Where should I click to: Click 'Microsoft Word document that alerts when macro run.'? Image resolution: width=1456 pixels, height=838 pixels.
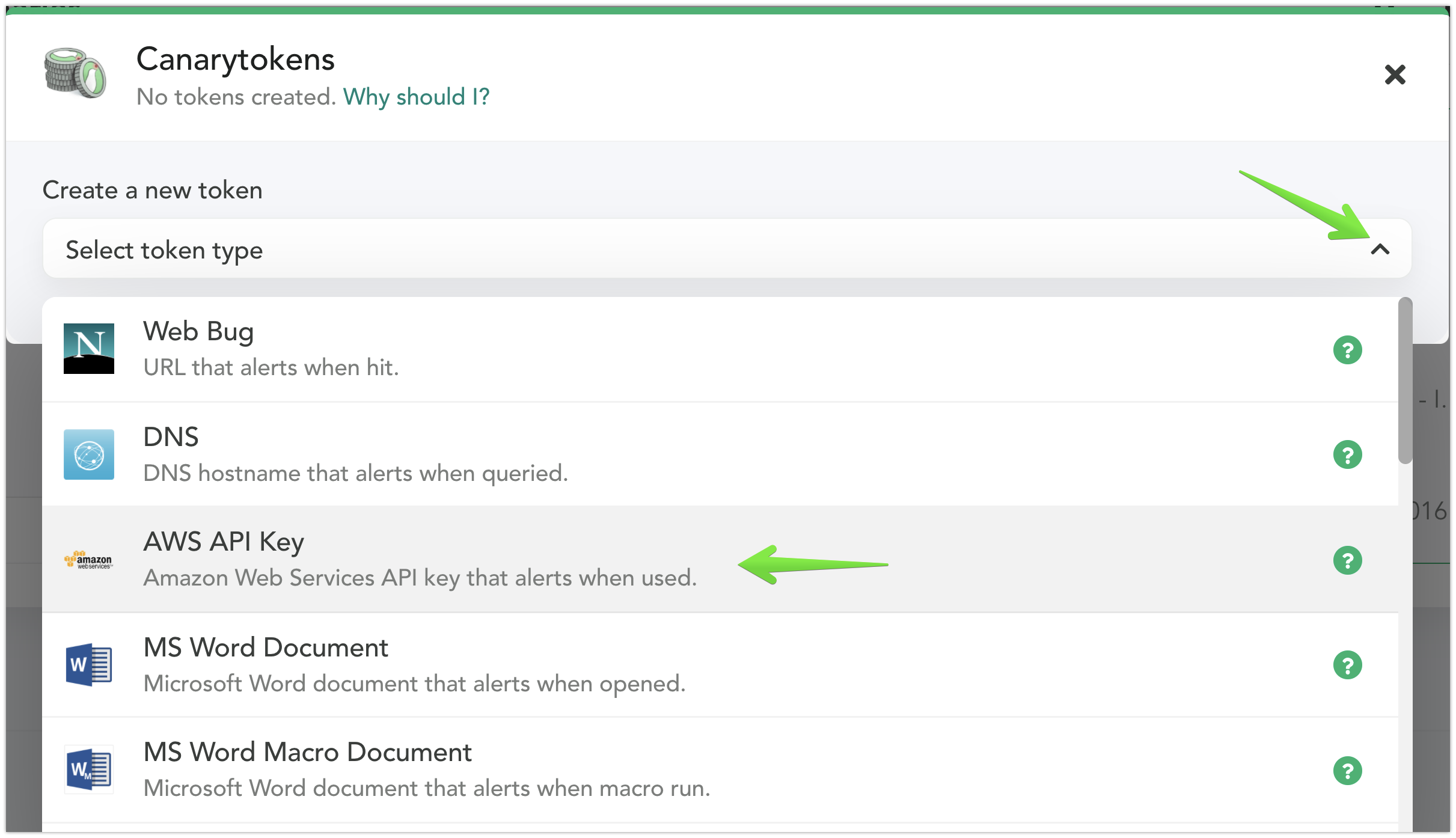tap(427, 788)
